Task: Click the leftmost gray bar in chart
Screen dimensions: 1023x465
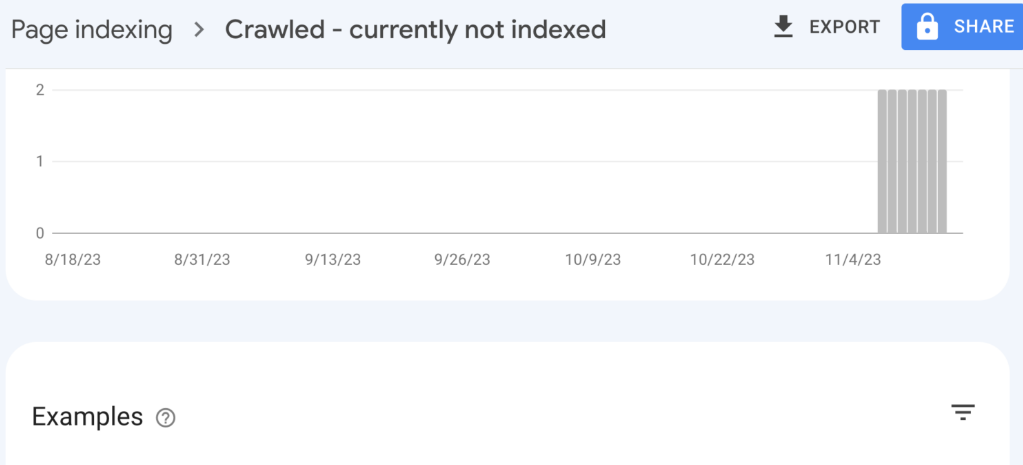Action: coord(882,161)
